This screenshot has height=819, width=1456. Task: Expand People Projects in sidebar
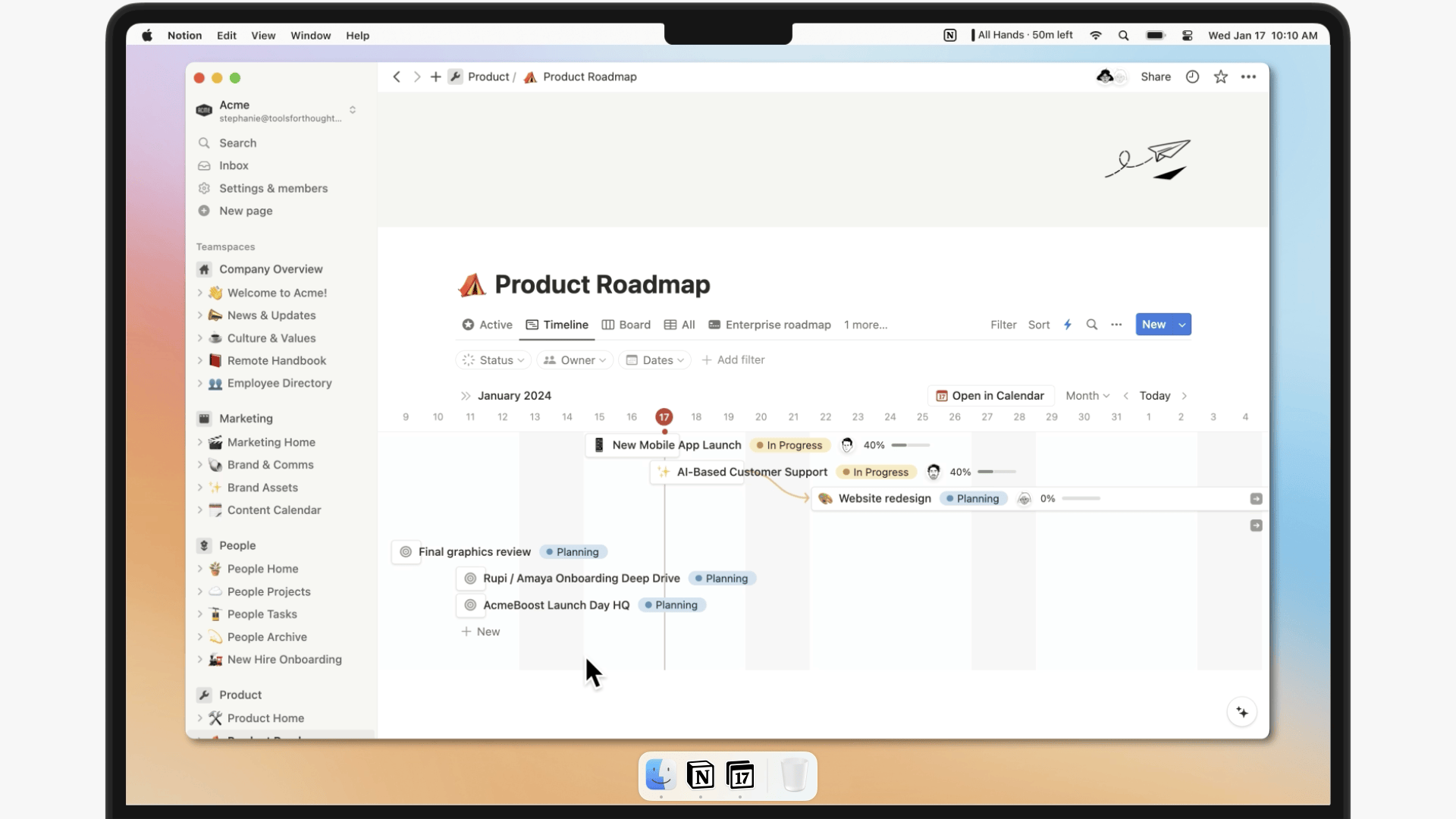click(x=199, y=591)
